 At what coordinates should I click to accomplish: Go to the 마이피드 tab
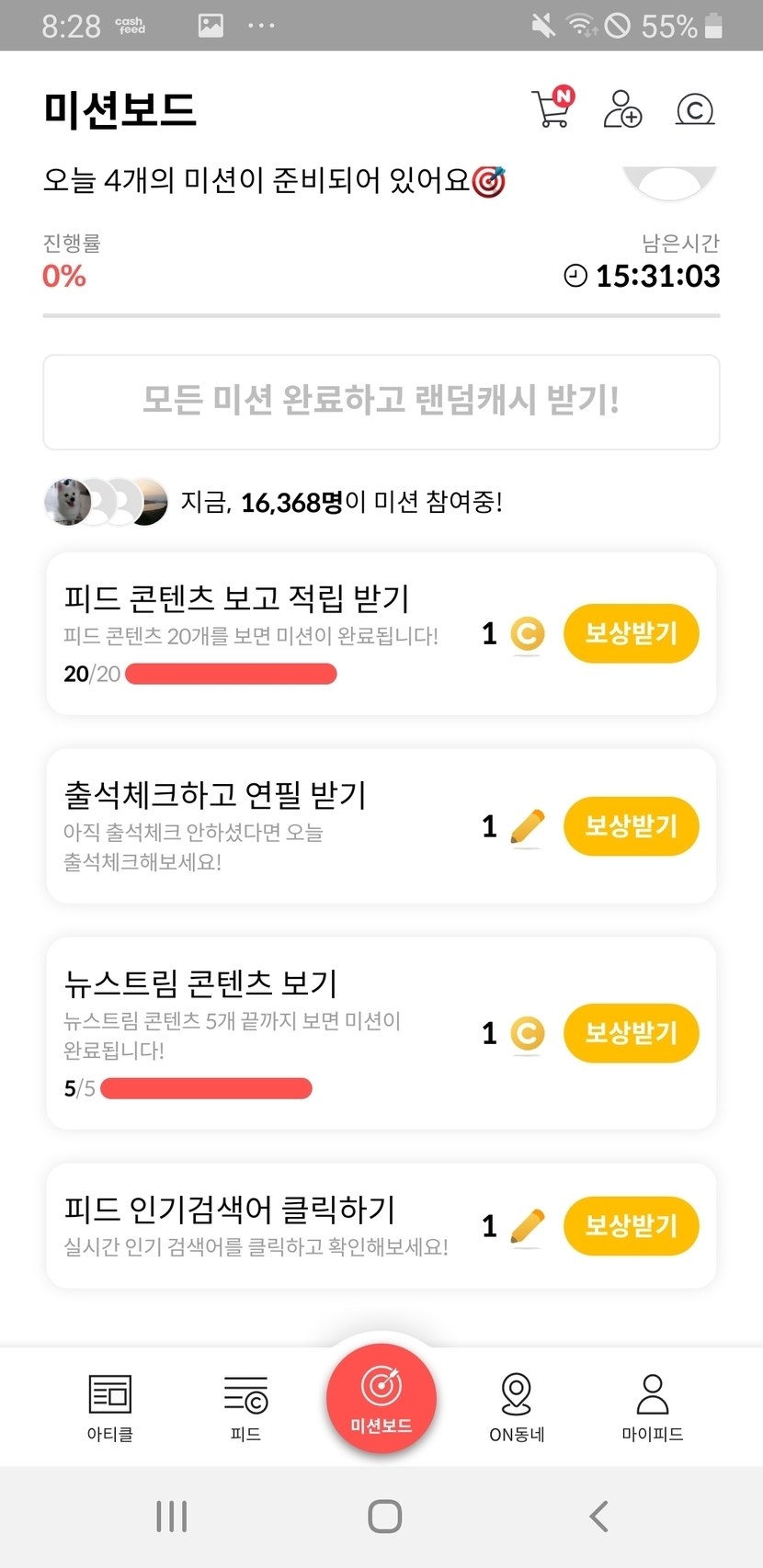tap(653, 1406)
